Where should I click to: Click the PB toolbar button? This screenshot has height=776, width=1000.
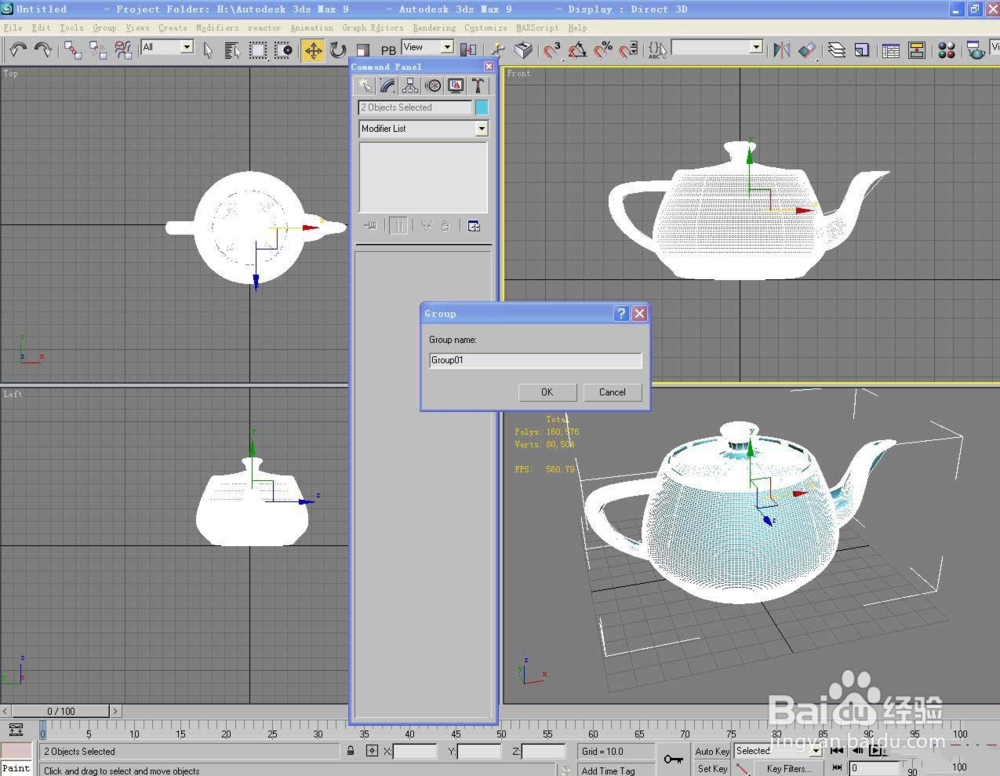[x=388, y=50]
